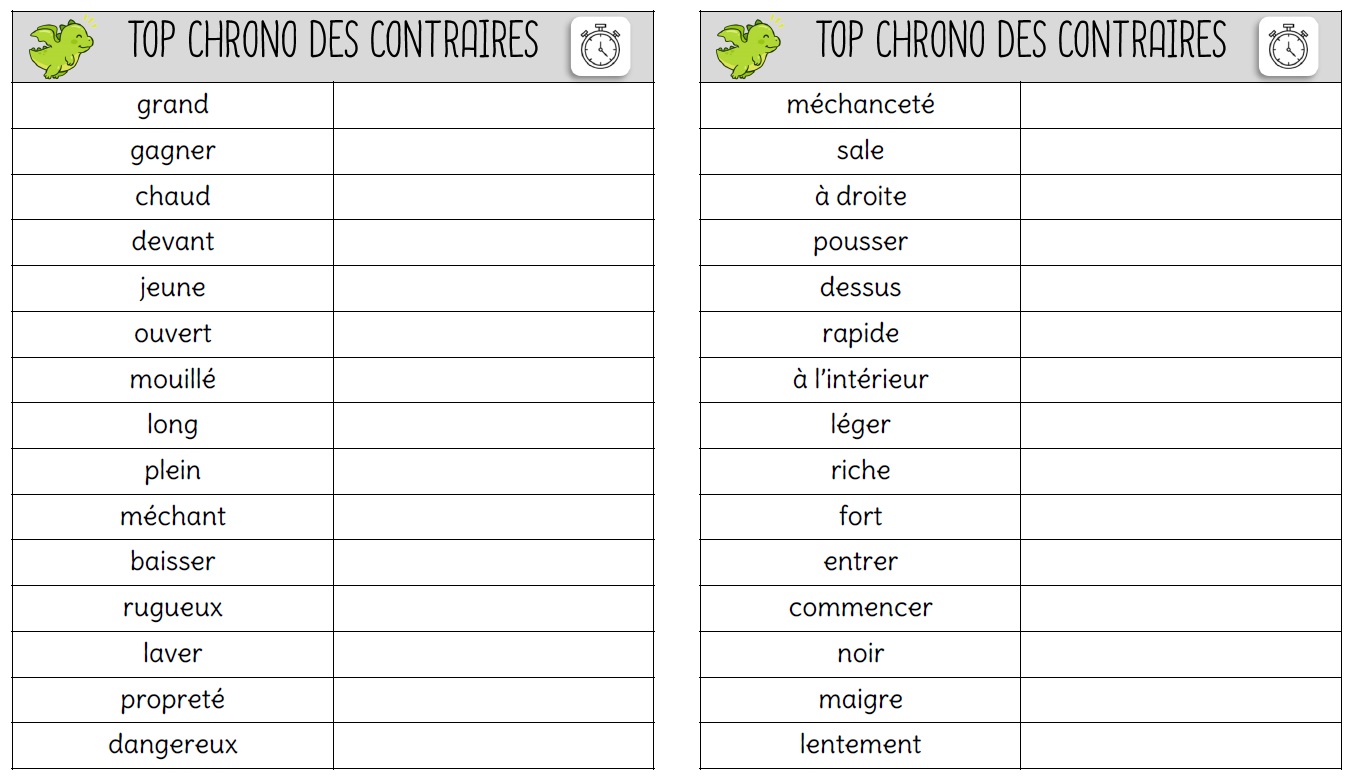
Task: Select the empty cell beside 'mouillé'
Action: pos(493,380)
